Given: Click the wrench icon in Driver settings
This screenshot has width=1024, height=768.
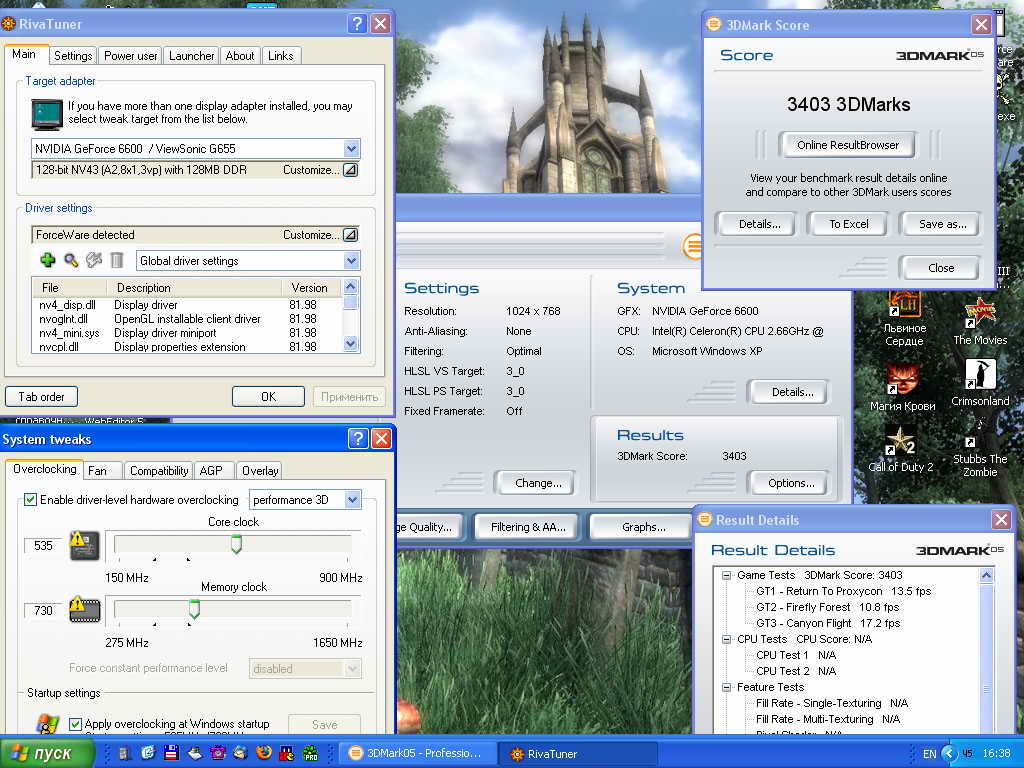Looking at the screenshot, I should coord(94,261).
